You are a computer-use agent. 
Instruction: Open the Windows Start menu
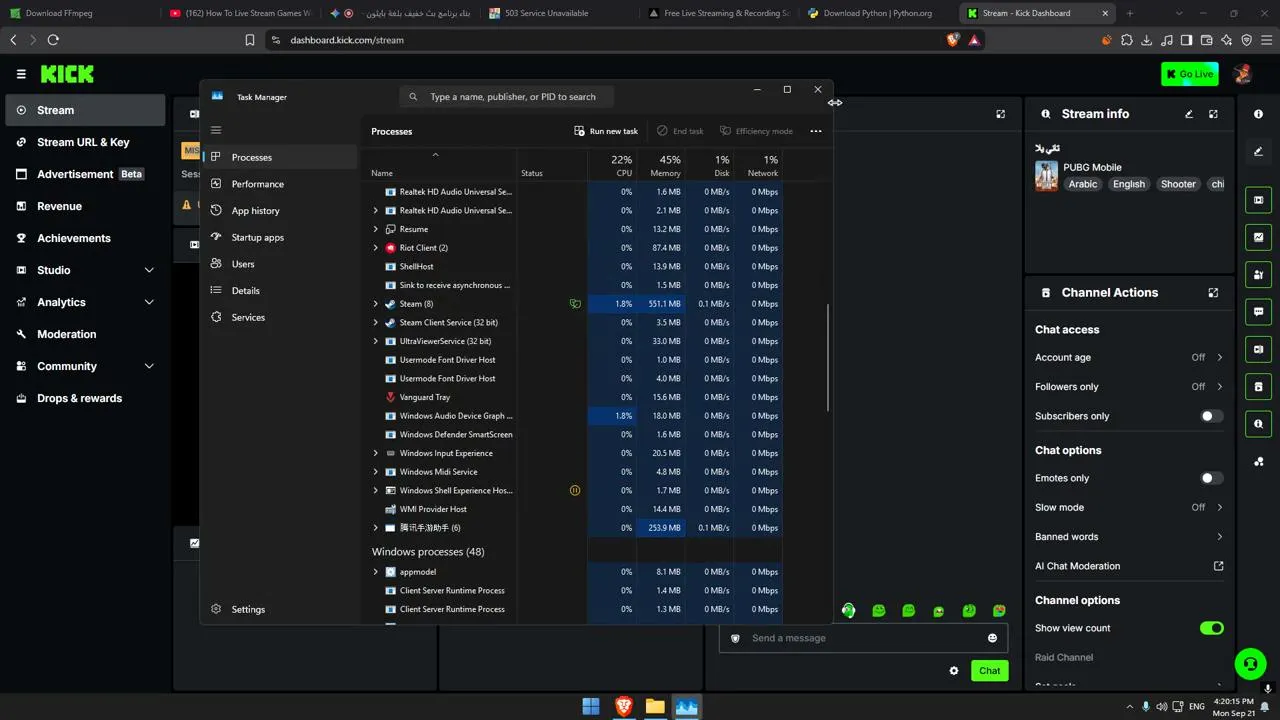[591, 706]
